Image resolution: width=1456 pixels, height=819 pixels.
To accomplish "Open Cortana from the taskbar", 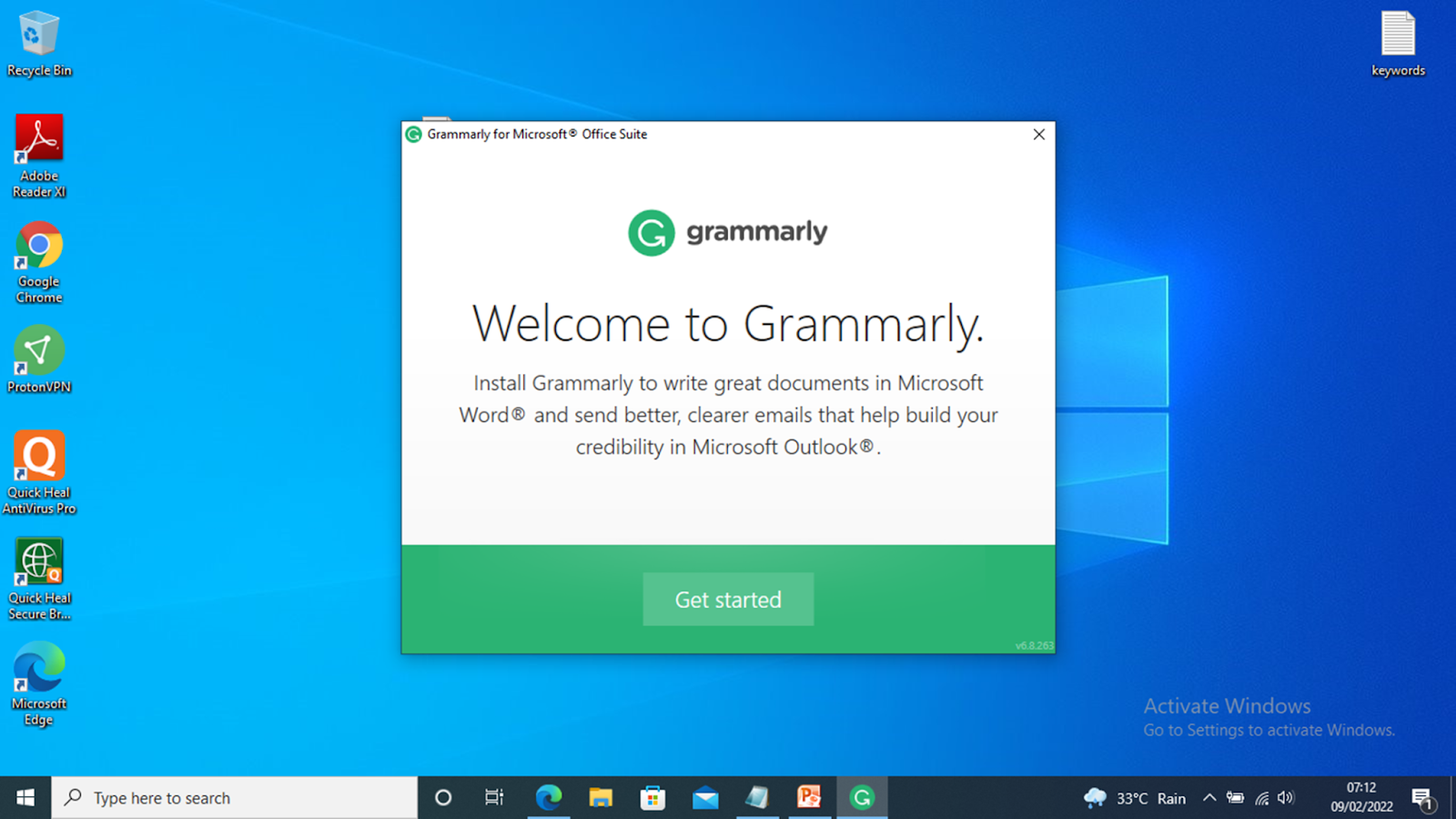I will click(443, 798).
